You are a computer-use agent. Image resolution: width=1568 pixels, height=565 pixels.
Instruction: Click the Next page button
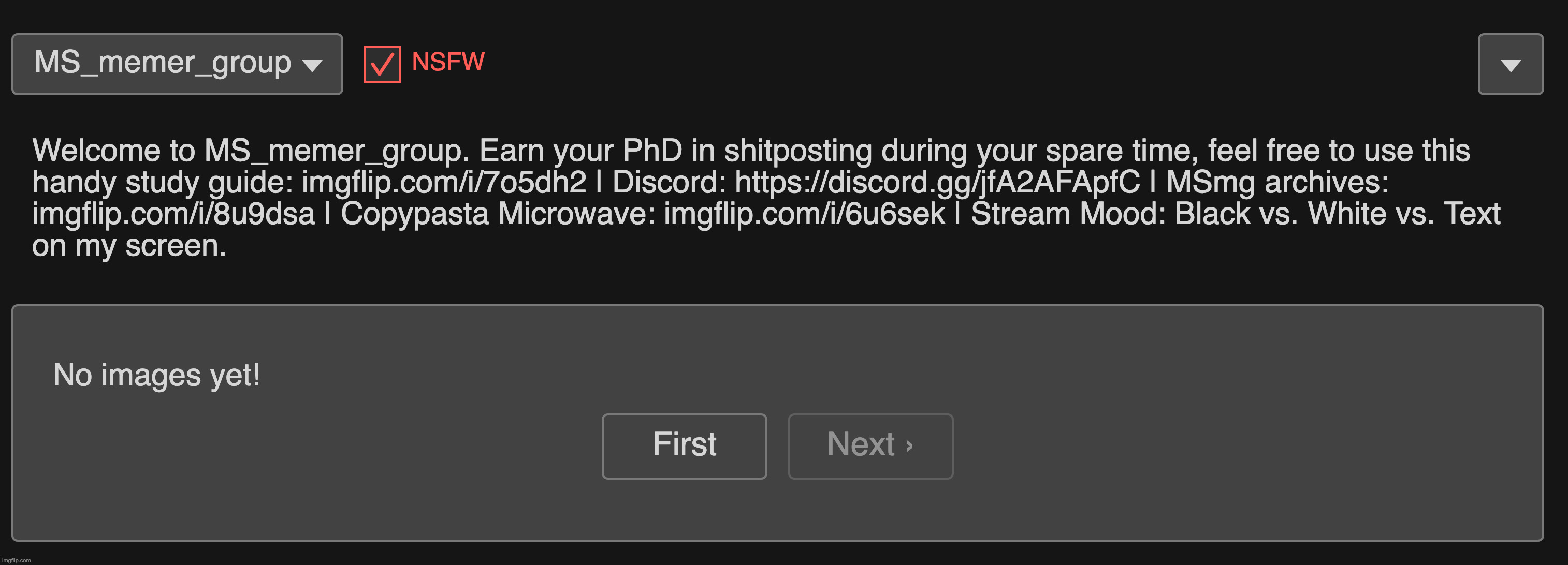[870, 447]
